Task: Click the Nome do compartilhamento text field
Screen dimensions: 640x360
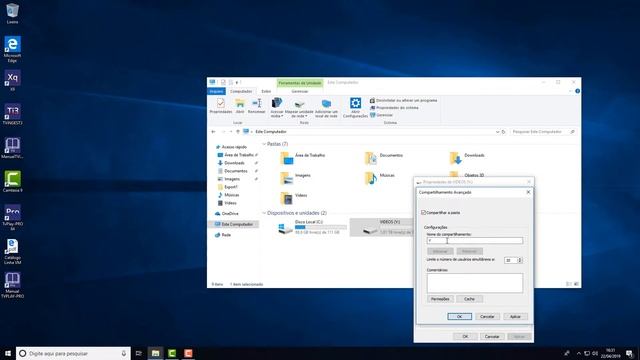Action: (x=475, y=241)
